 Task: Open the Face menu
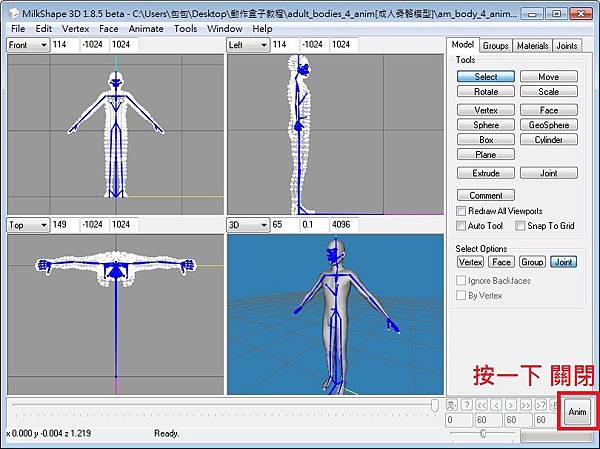pos(108,29)
